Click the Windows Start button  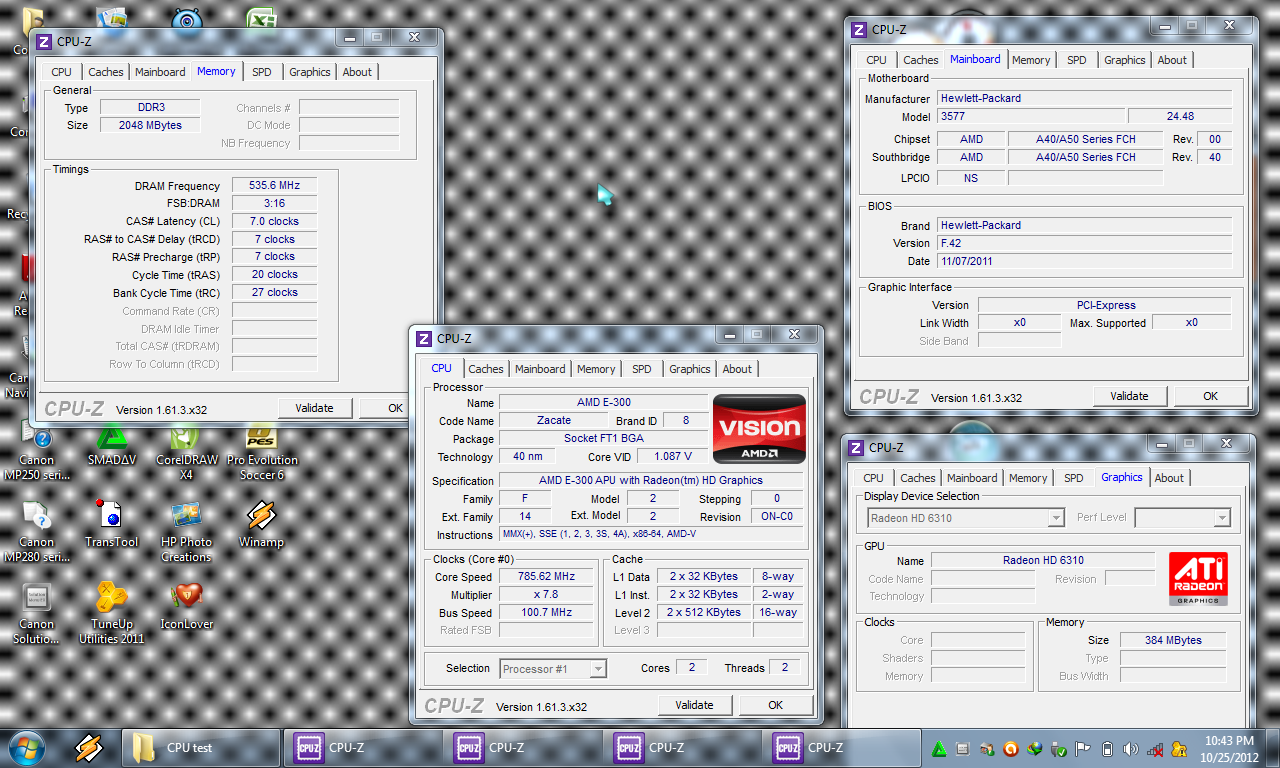25,747
